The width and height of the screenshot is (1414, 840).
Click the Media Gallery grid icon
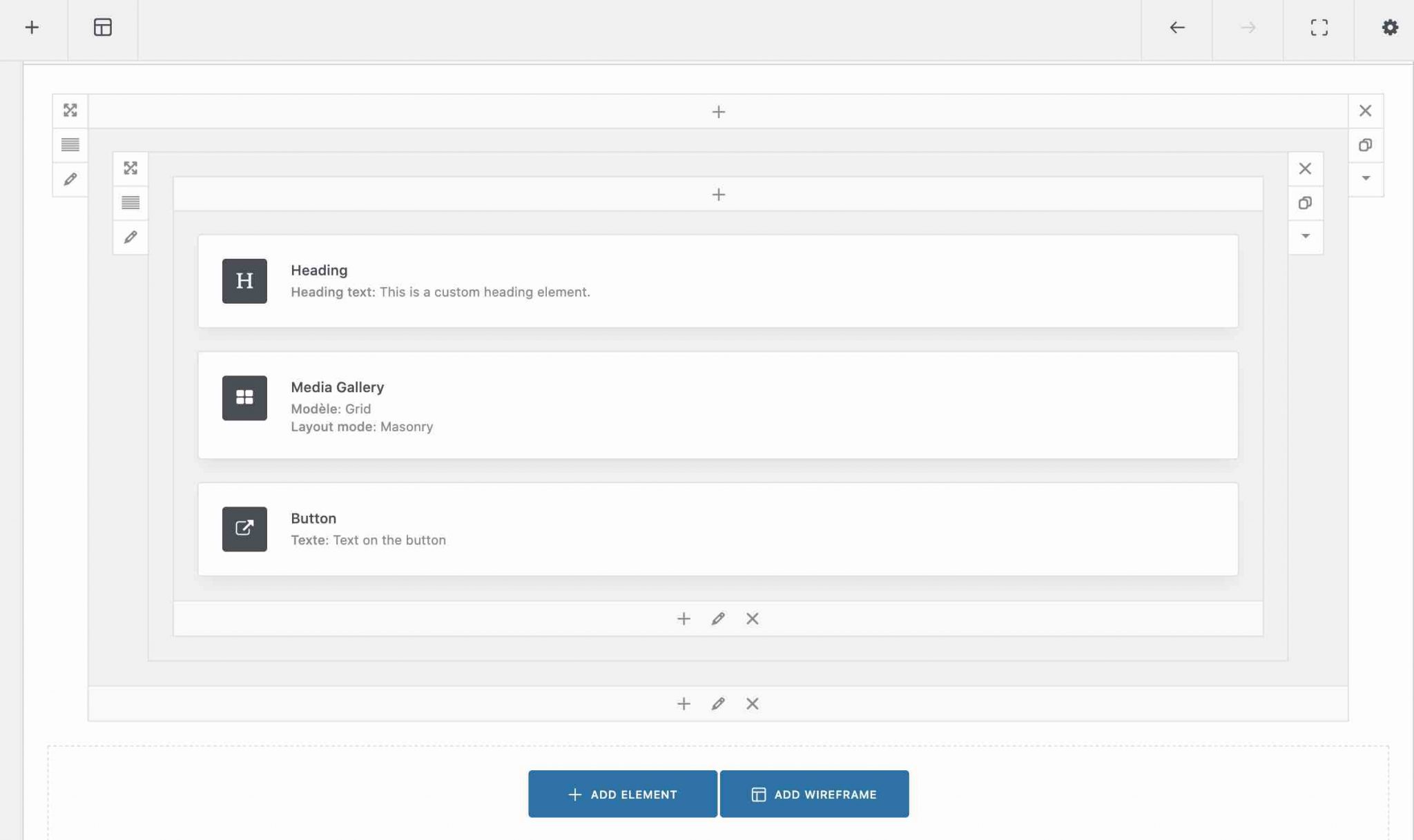(244, 398)
